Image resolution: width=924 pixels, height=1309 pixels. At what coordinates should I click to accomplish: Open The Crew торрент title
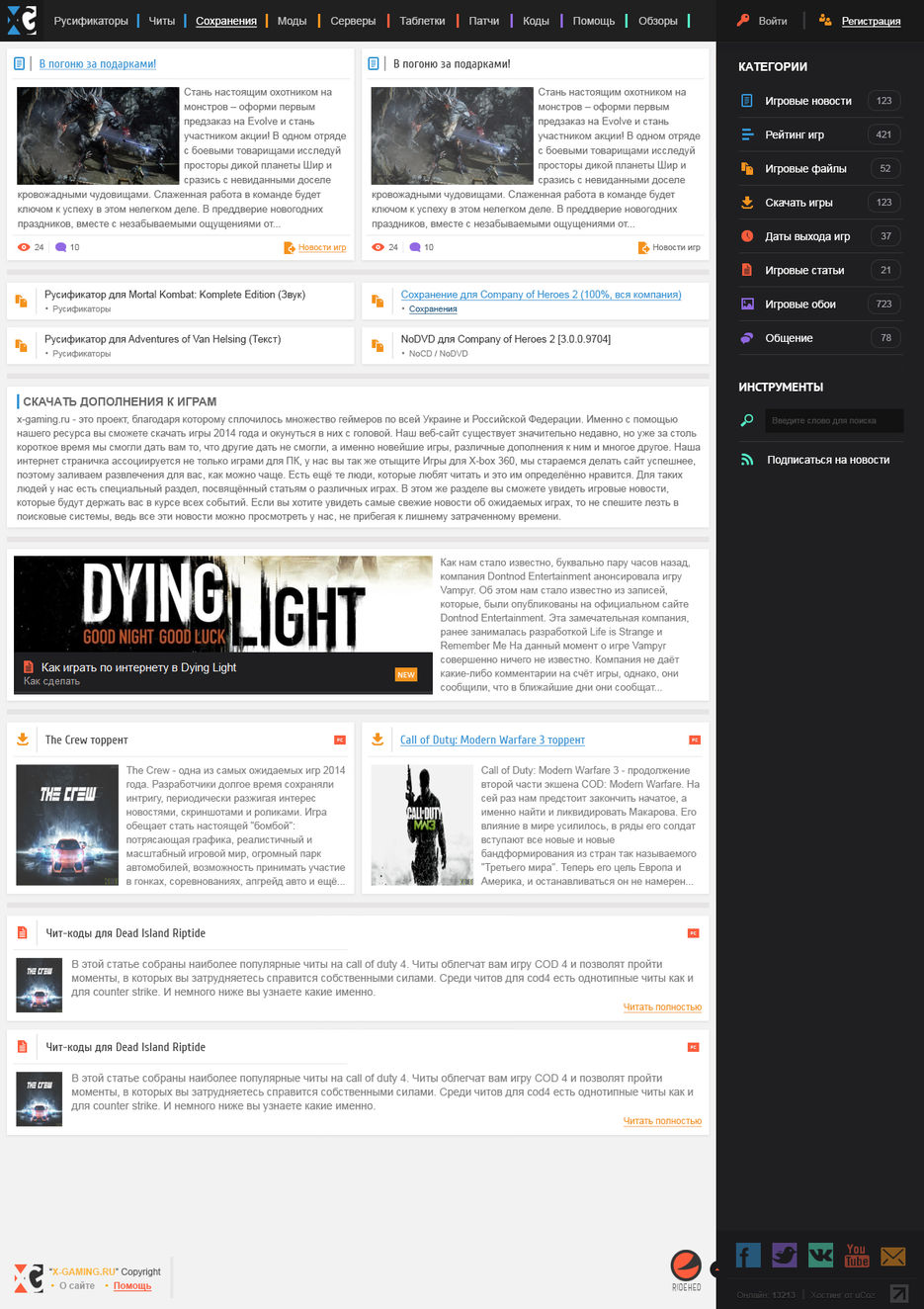click(87, 740)
